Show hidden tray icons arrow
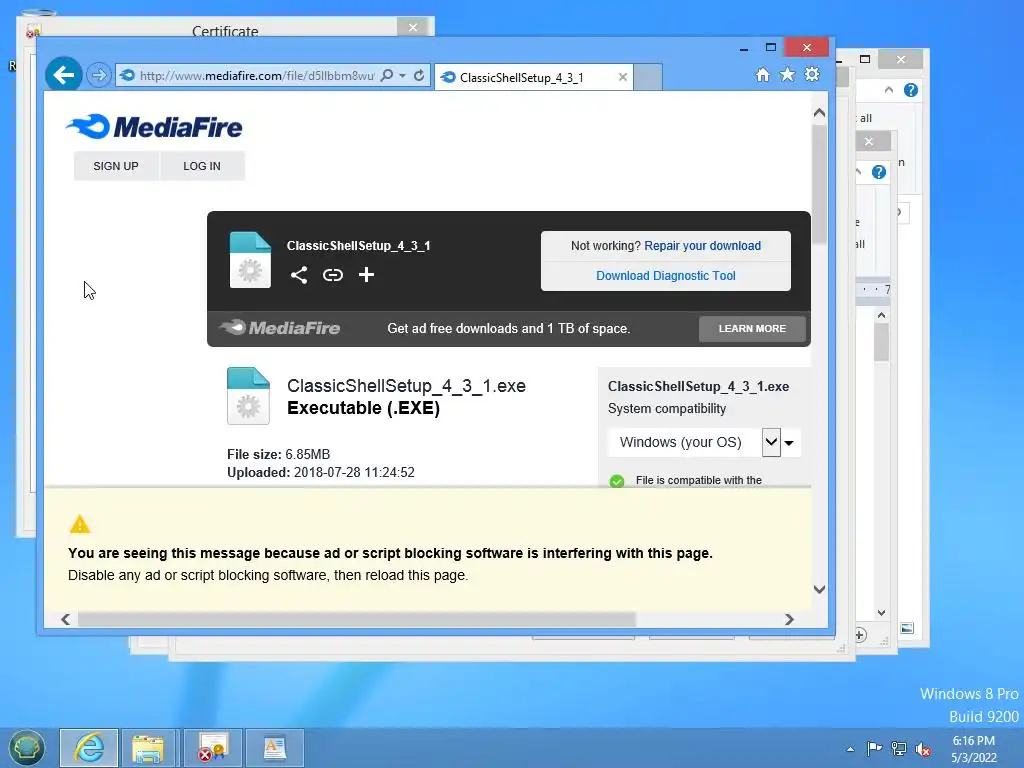 click(x=850, y=749)
